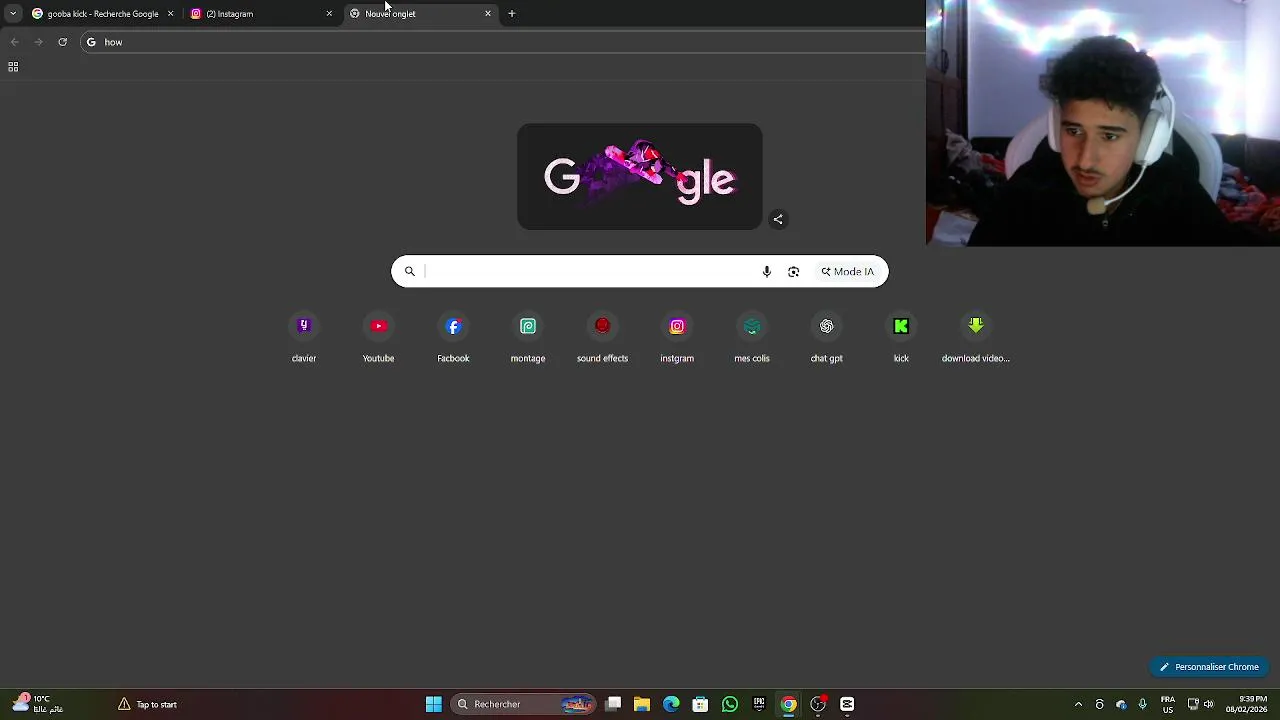Open the clavier shortcut tile
1280x720 pixels.
[x=304, y=337]
